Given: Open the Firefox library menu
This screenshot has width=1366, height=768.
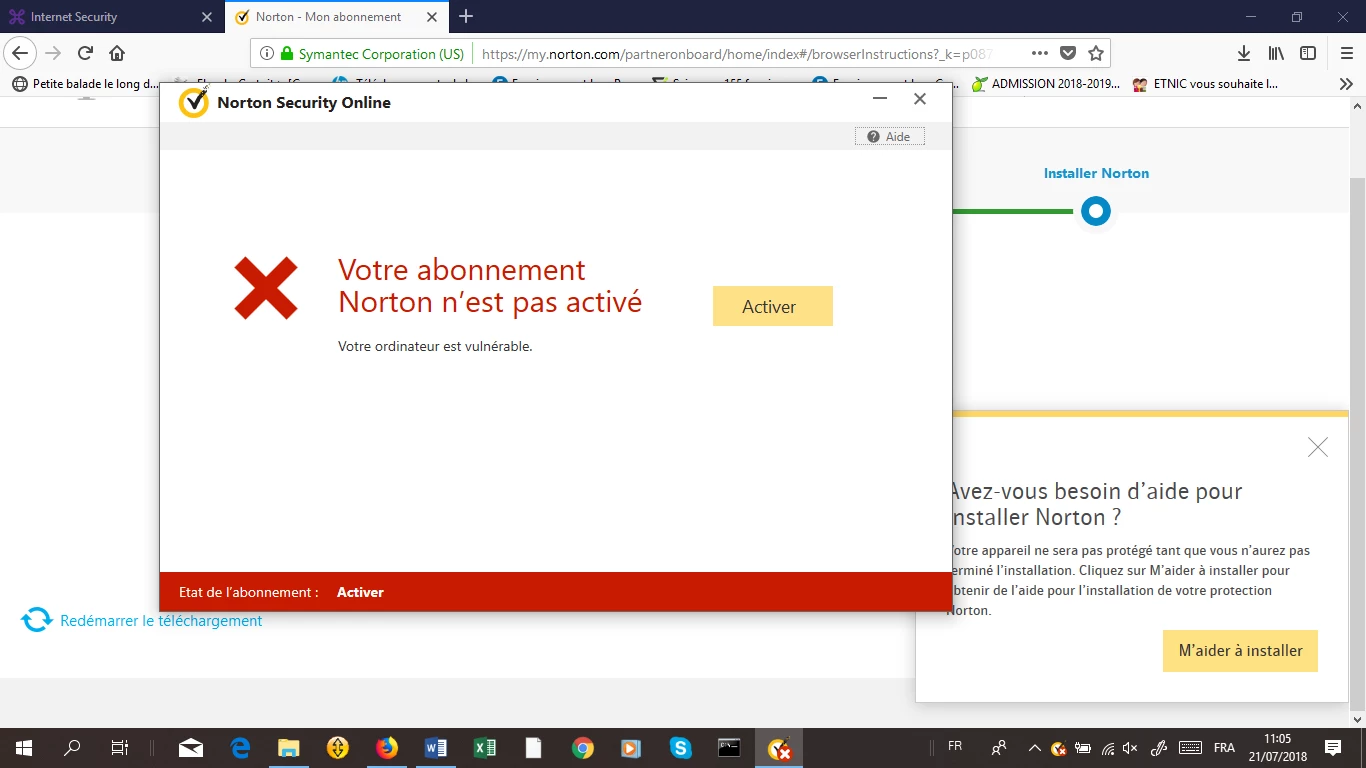Looking at the screenshot, I should pyautogui.click(x=1276, y=54).
